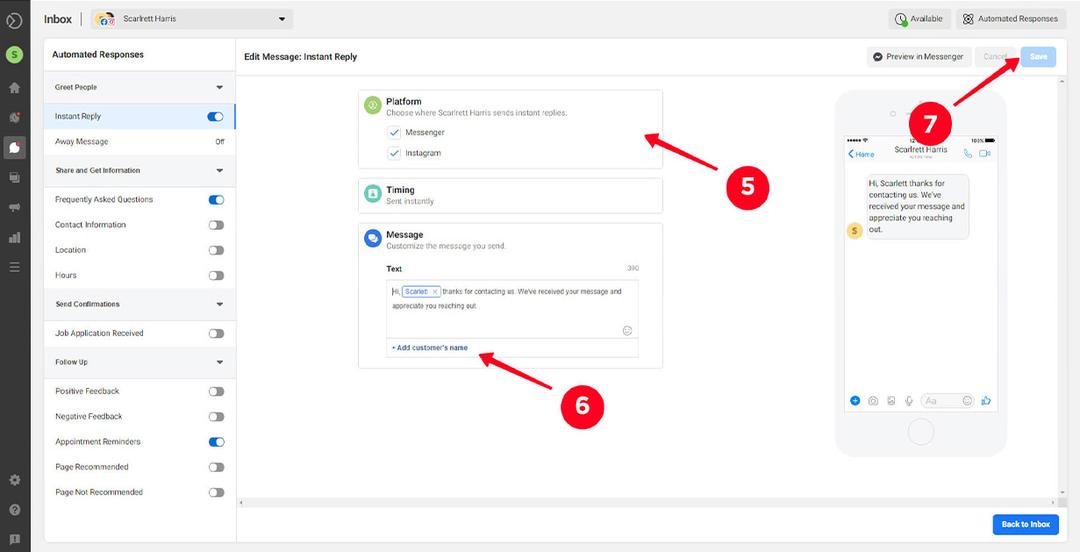1080x552 pixels.
Task: Click the image gallery icon in phone preview
Action: [891, 400]
